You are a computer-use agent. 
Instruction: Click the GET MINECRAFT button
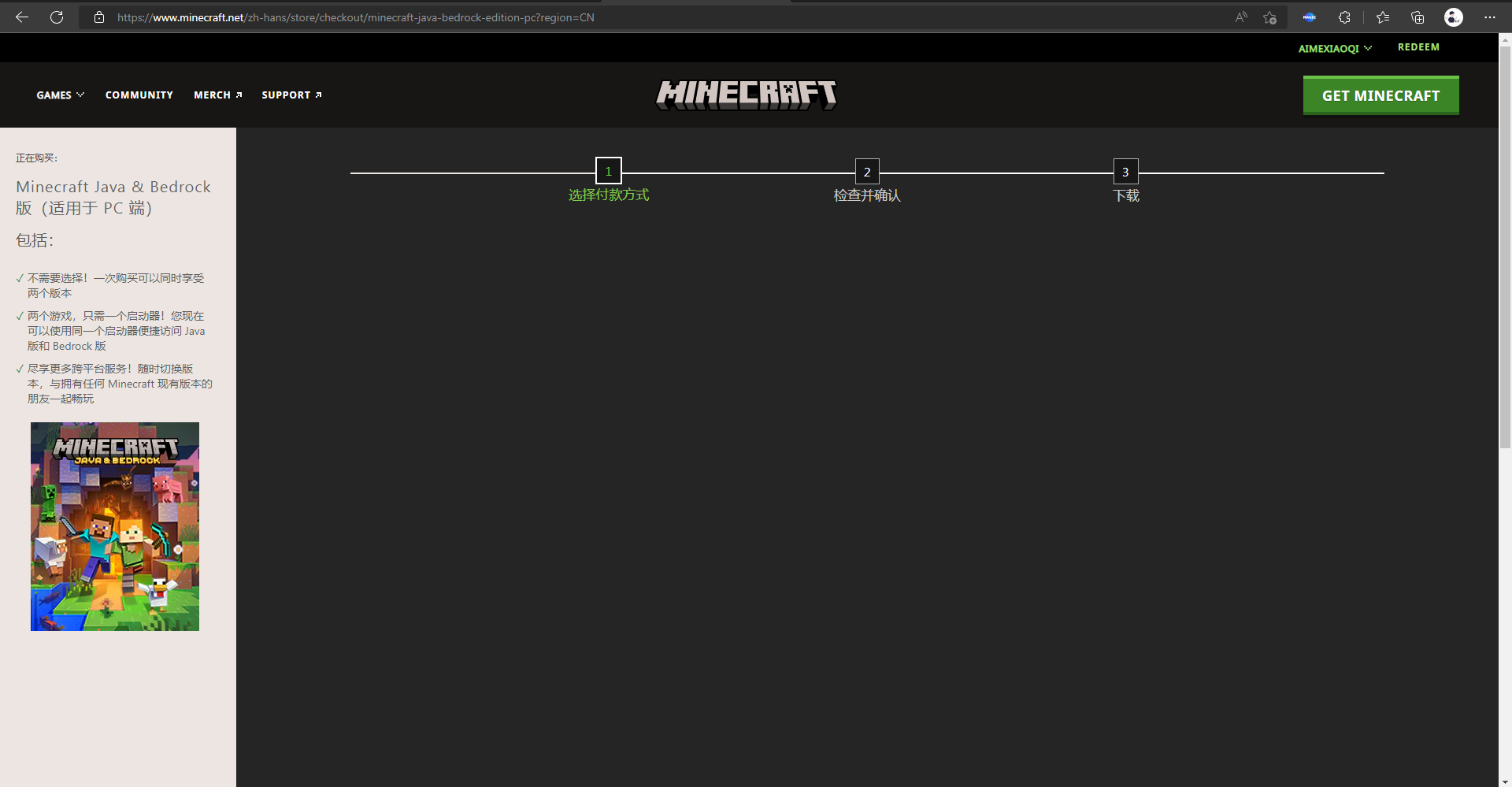[1381, 95]
